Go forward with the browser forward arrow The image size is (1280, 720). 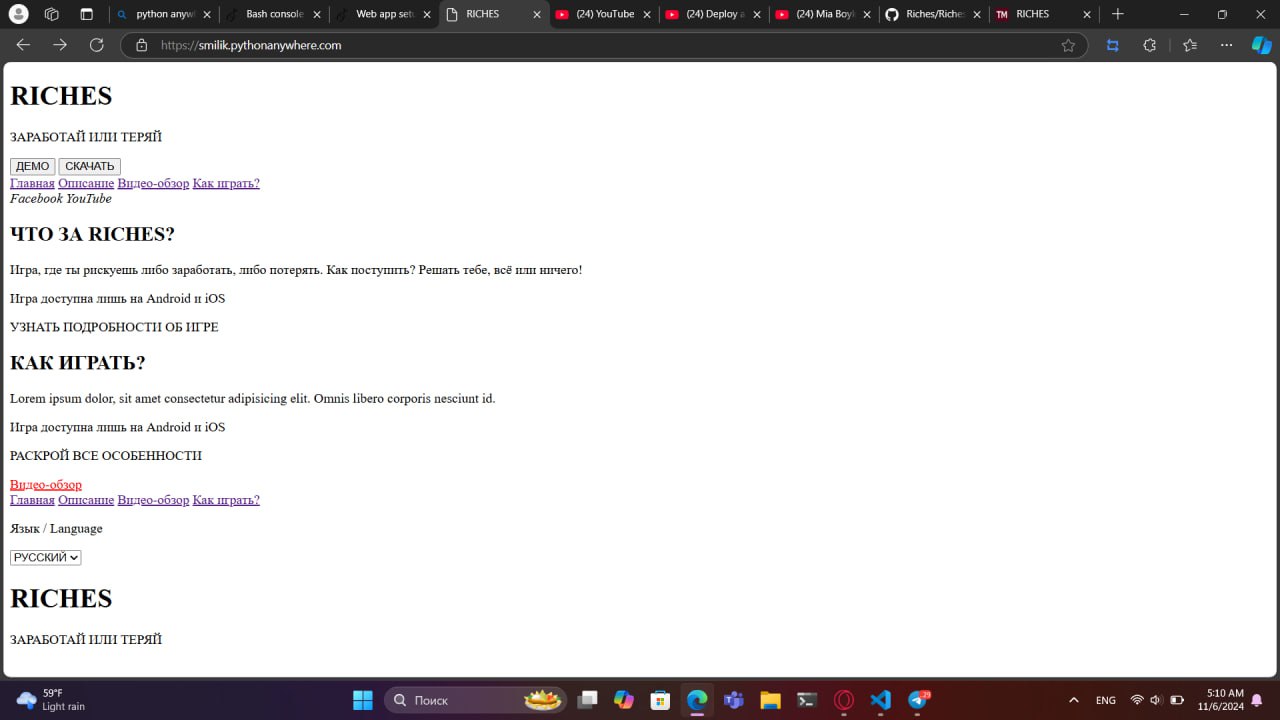click(60, 45)
